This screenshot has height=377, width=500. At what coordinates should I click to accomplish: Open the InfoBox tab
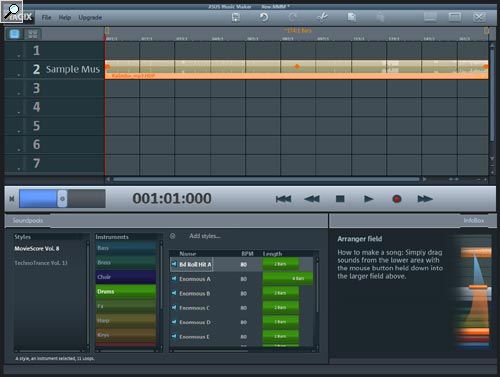[x=474, y=221]
